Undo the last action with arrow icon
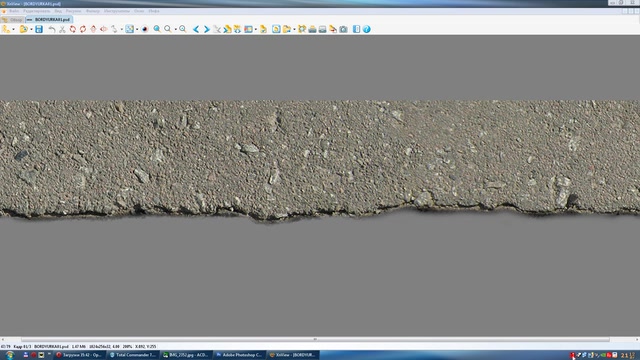This screenshot has width=640, height=360. 52,29
